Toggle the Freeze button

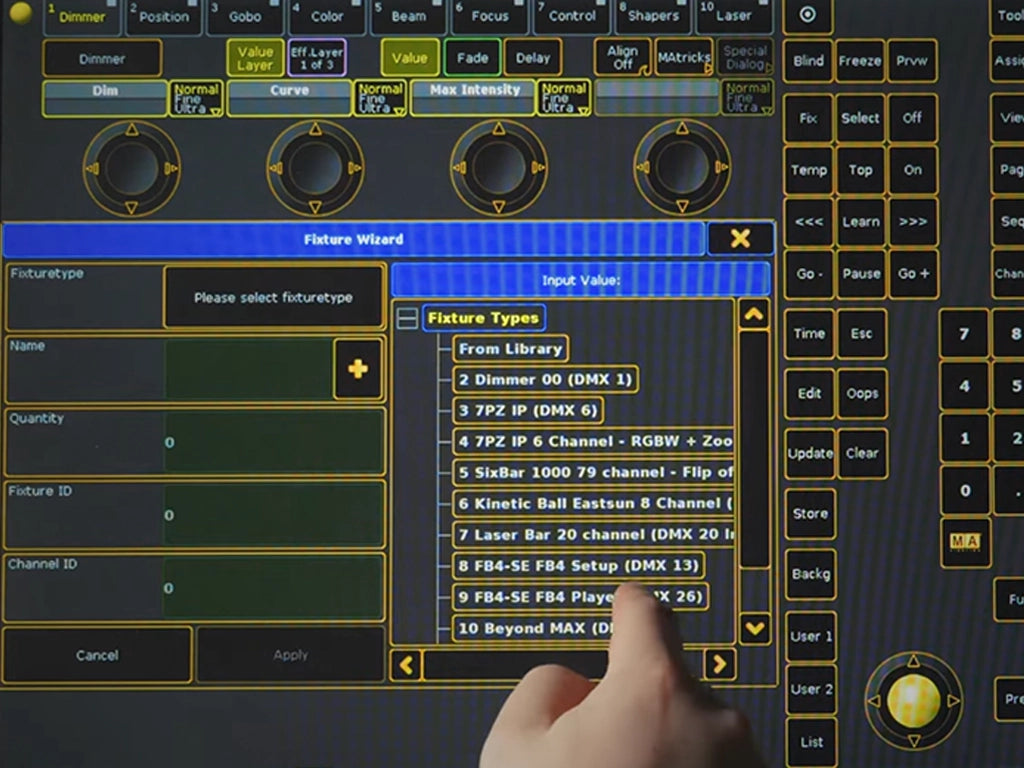tap(859, 61)
